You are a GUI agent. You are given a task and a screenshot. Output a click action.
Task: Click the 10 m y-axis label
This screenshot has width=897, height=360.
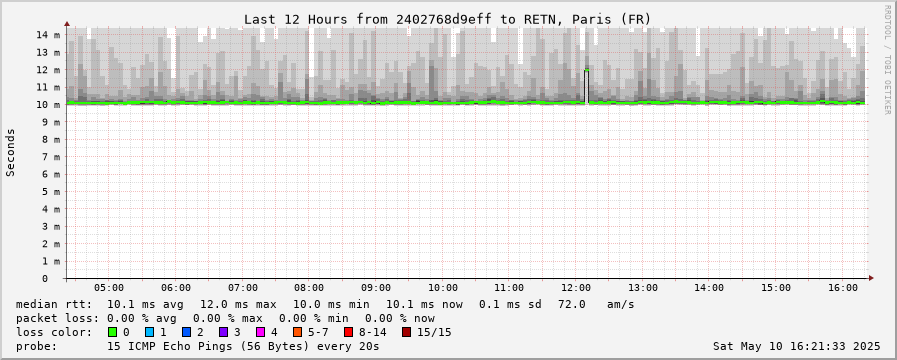pos(48,104)
